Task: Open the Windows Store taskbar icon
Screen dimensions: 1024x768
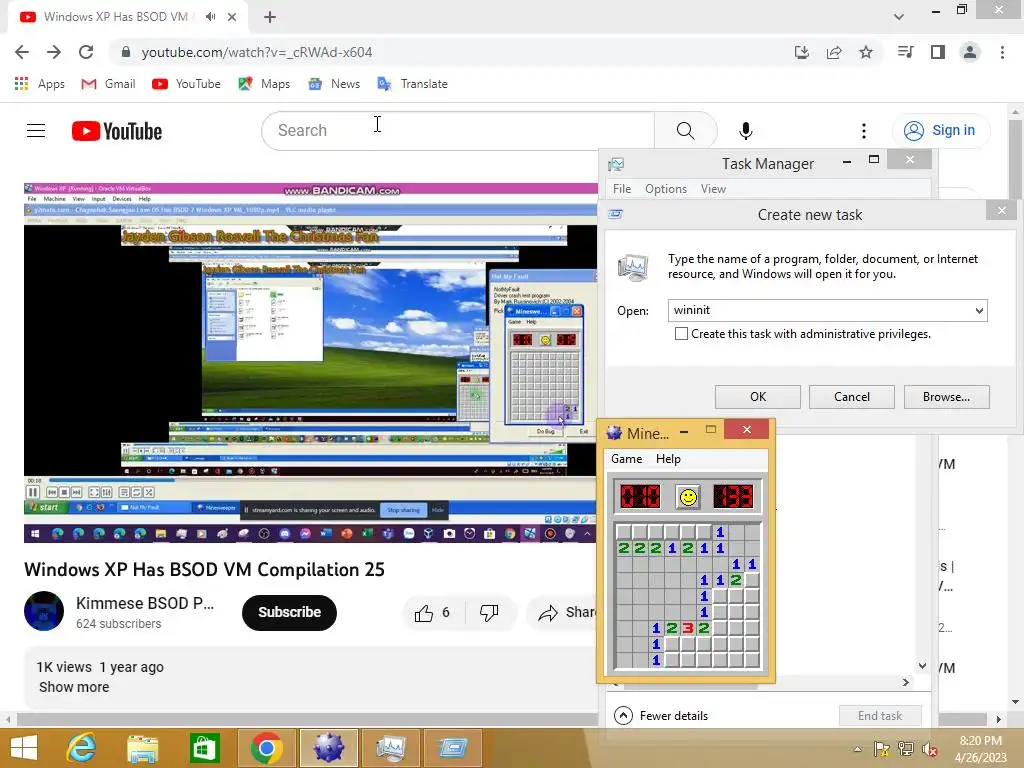Action: [204, 748]
